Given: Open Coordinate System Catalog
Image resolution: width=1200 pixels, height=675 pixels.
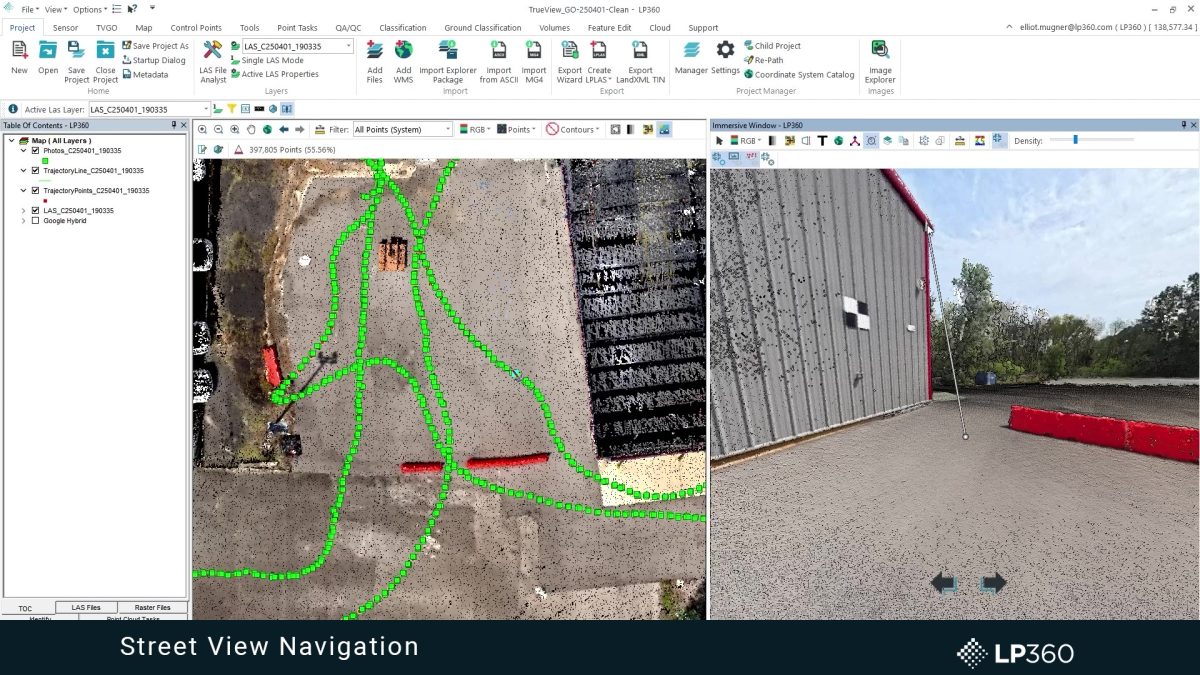Looking at the screenshot, I should (799, 74).
